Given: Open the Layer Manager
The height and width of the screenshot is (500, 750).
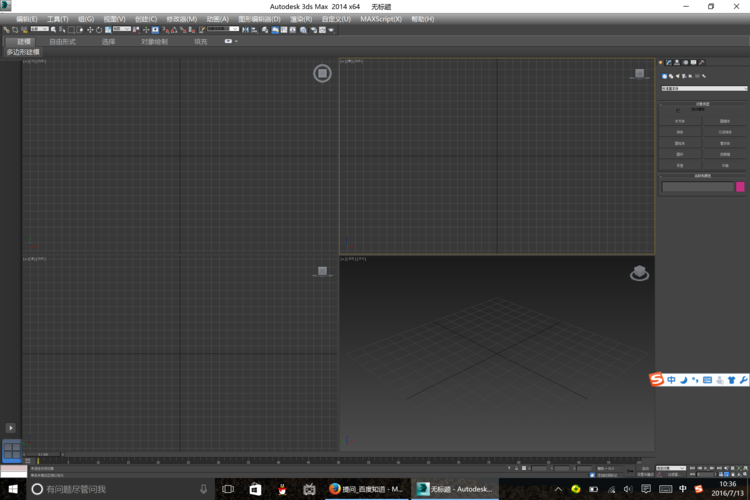Looking at the screenshot, I should click(x=265, y=30).
